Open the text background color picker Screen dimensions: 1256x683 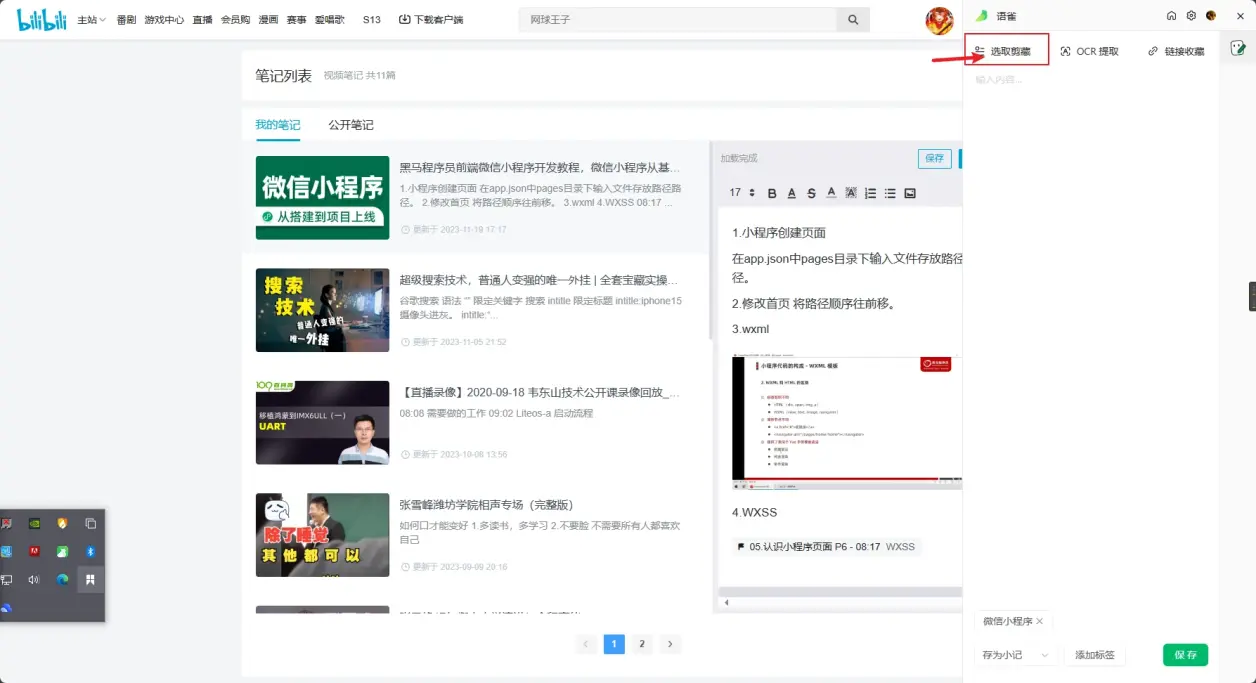[x=851, y=193]
